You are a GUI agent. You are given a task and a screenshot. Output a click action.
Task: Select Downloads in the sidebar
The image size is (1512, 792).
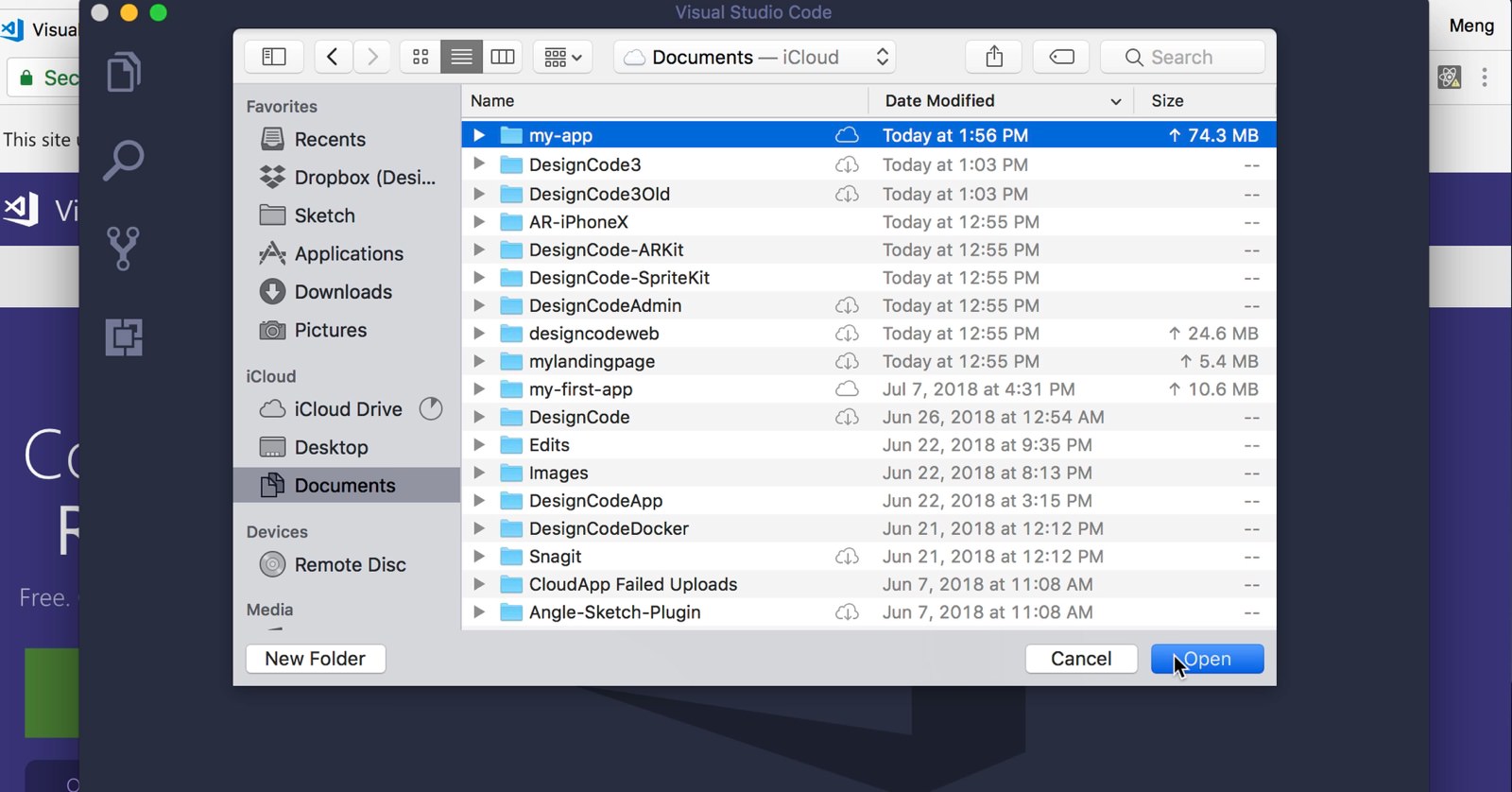point(346,291)
